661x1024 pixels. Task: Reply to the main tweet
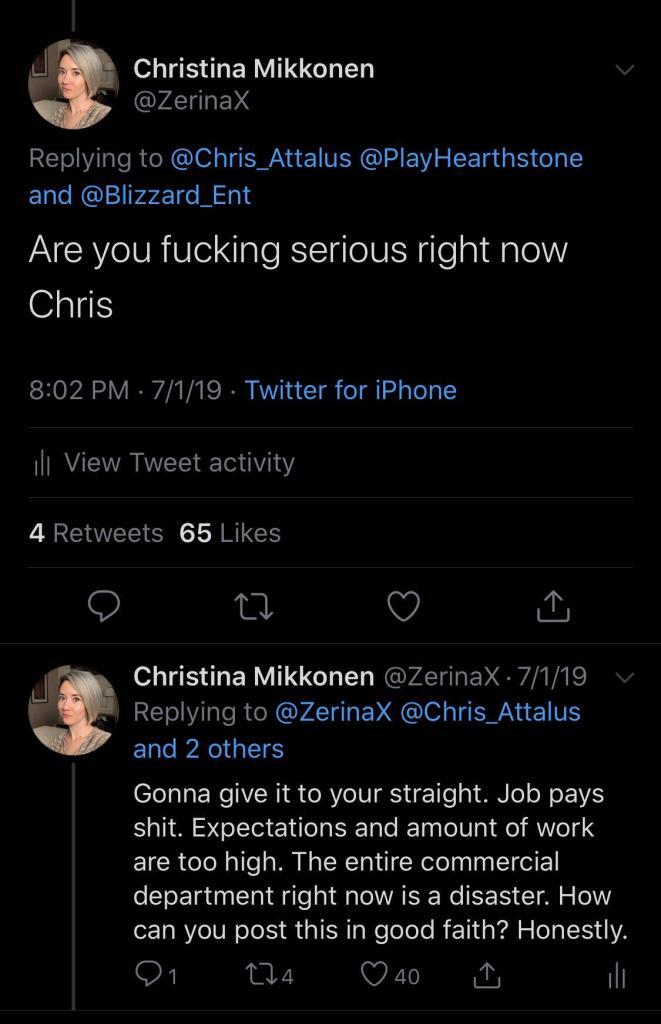coord(104,604)
